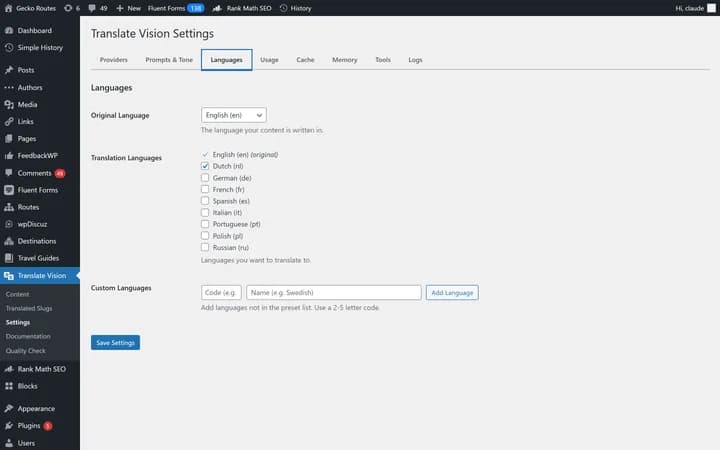Click the red Comments count badge
720x450 pixels.
pos(60,173)
